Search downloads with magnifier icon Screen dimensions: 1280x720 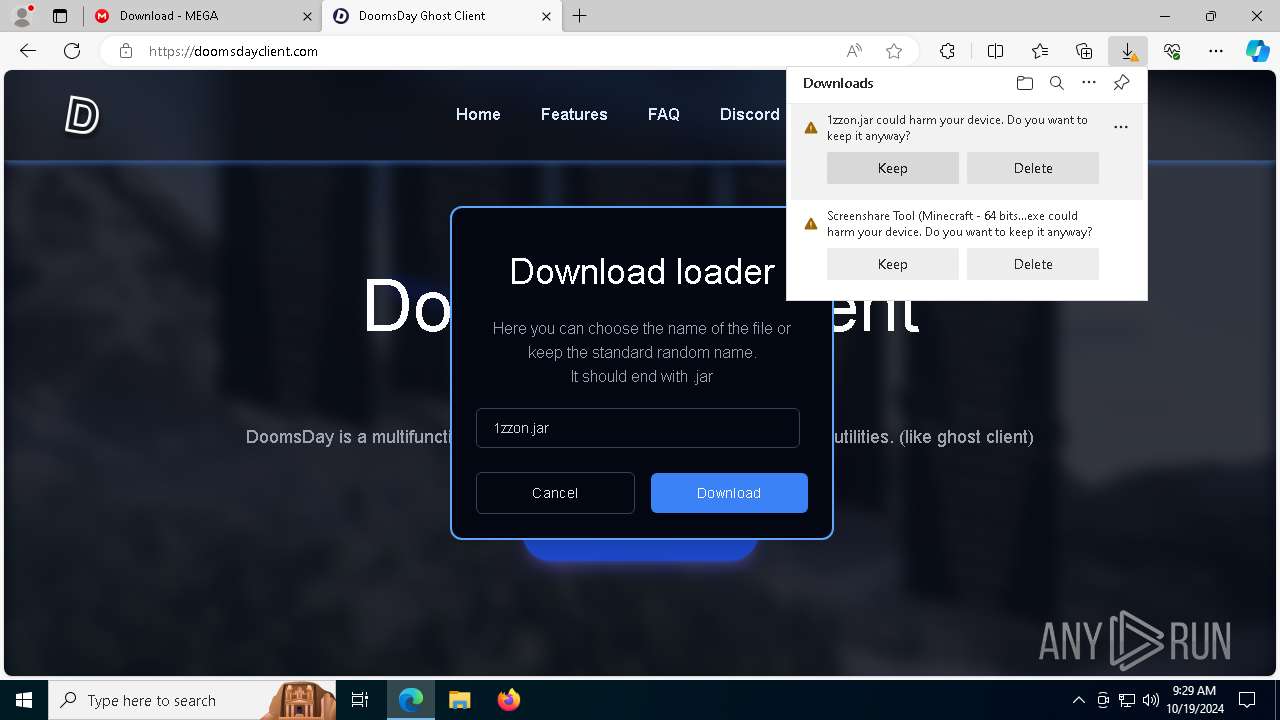1056,83
